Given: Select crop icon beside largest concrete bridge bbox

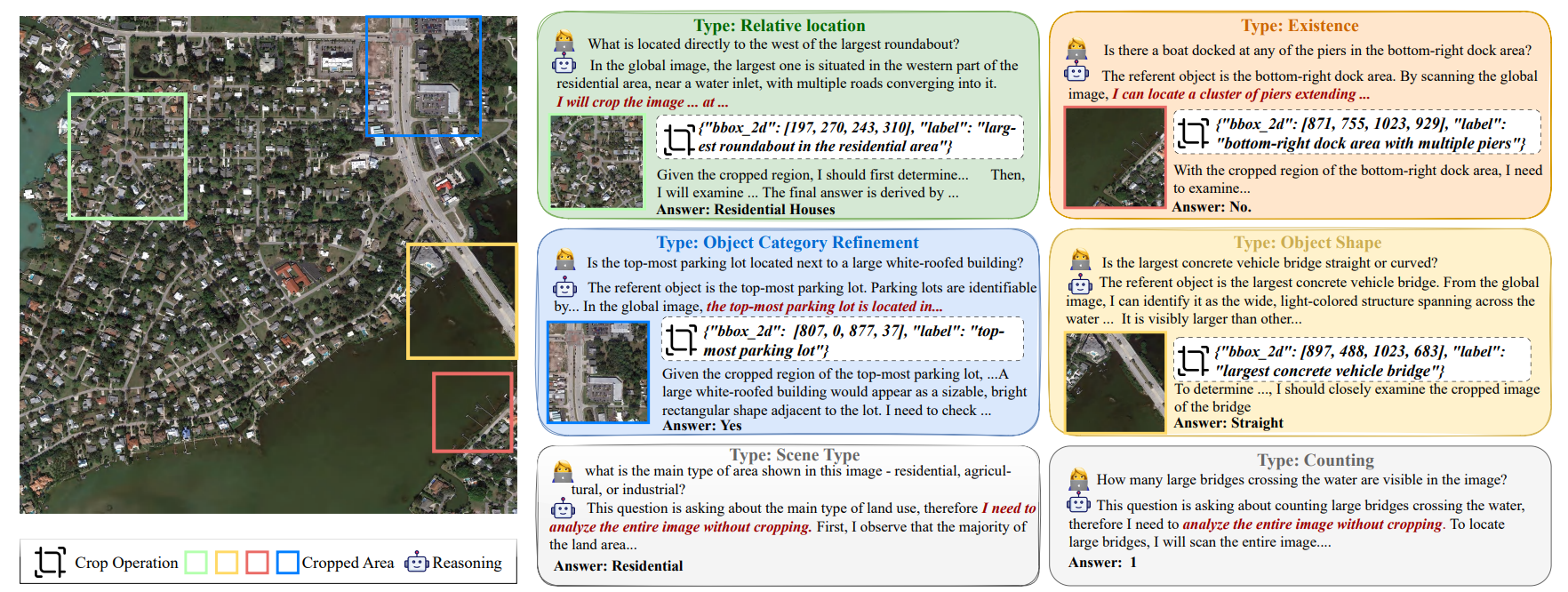Looking at the screenshot, I should pos(1193,360).
